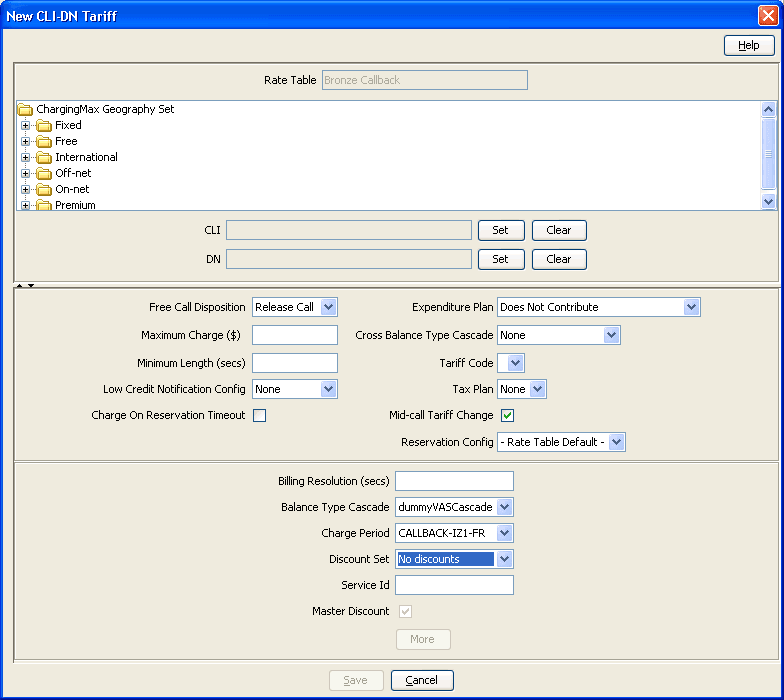The width and height of the screenshot is (784, 700).
Task: Click the split pane collapse arrows
Action: [x=25, y=286]
